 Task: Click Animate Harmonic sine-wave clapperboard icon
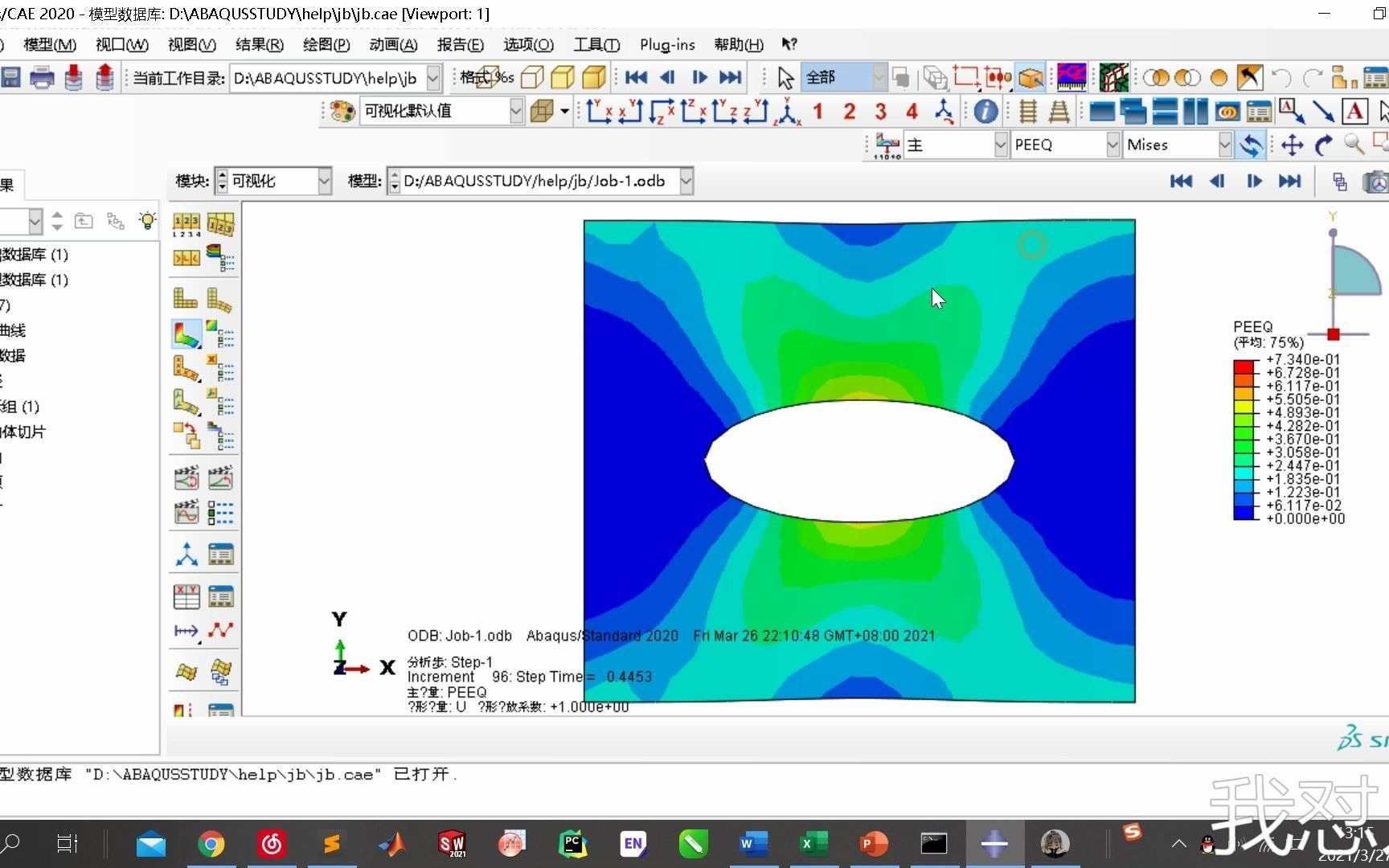tap(186, 512)
